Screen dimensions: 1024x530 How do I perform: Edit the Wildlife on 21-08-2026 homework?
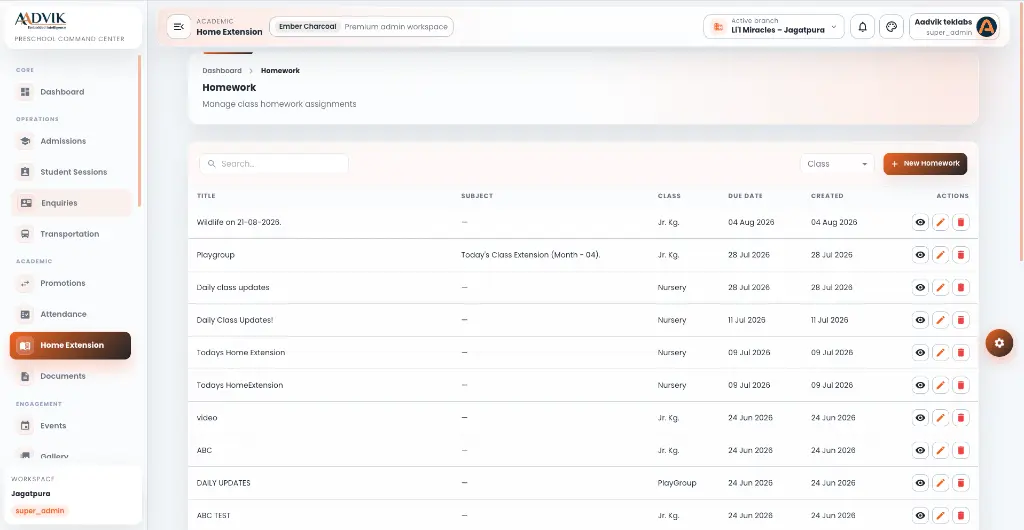click(x=940, y=223)
